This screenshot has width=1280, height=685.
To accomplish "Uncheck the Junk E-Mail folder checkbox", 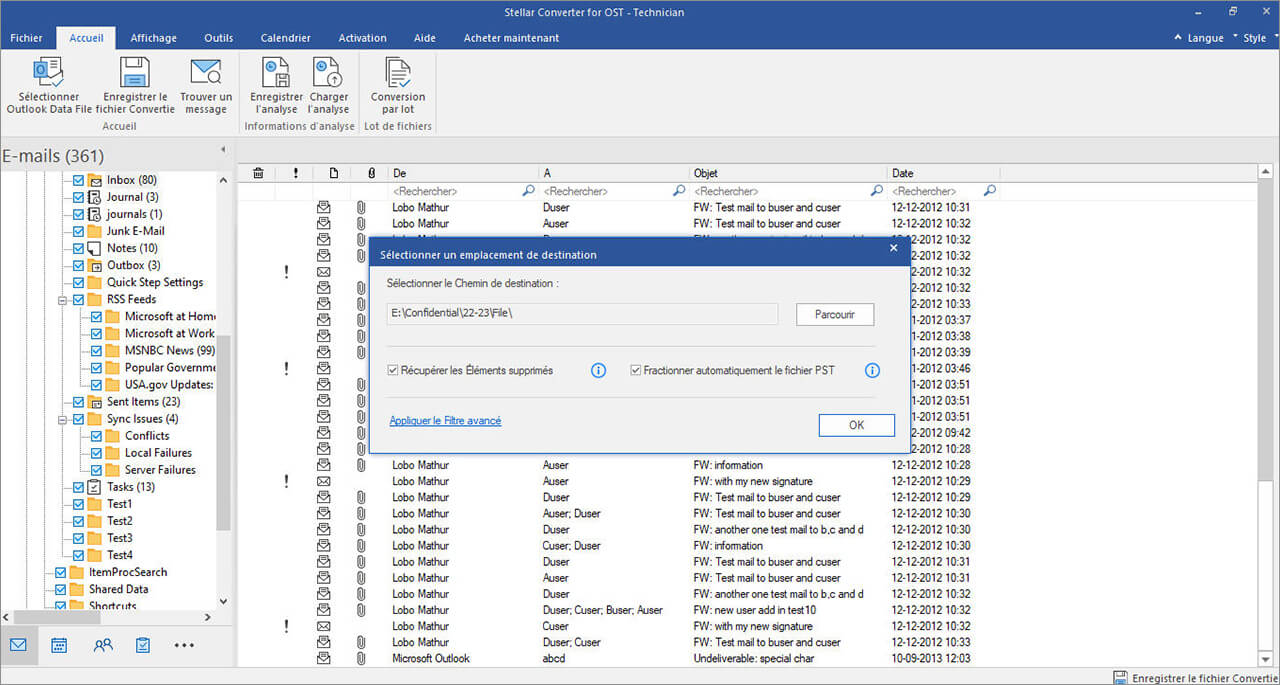I will click(x=78, y=231).
